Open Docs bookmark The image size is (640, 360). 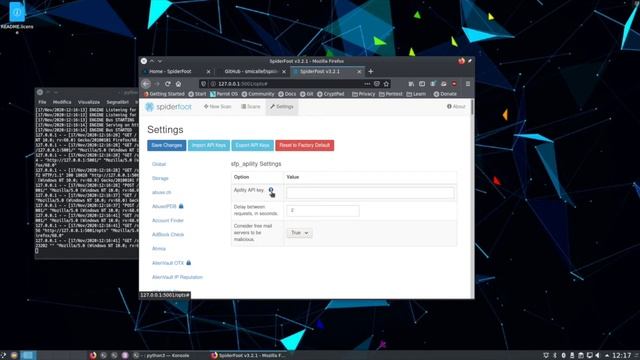pyautogui.click(x=287, y=94)
